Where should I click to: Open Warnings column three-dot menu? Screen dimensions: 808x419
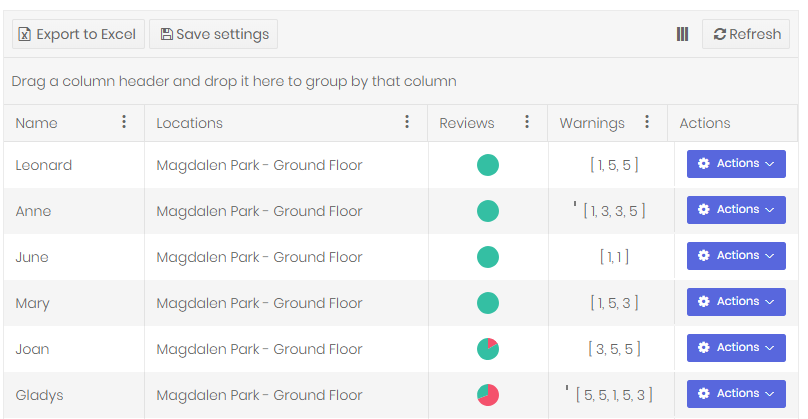(647, 122)
